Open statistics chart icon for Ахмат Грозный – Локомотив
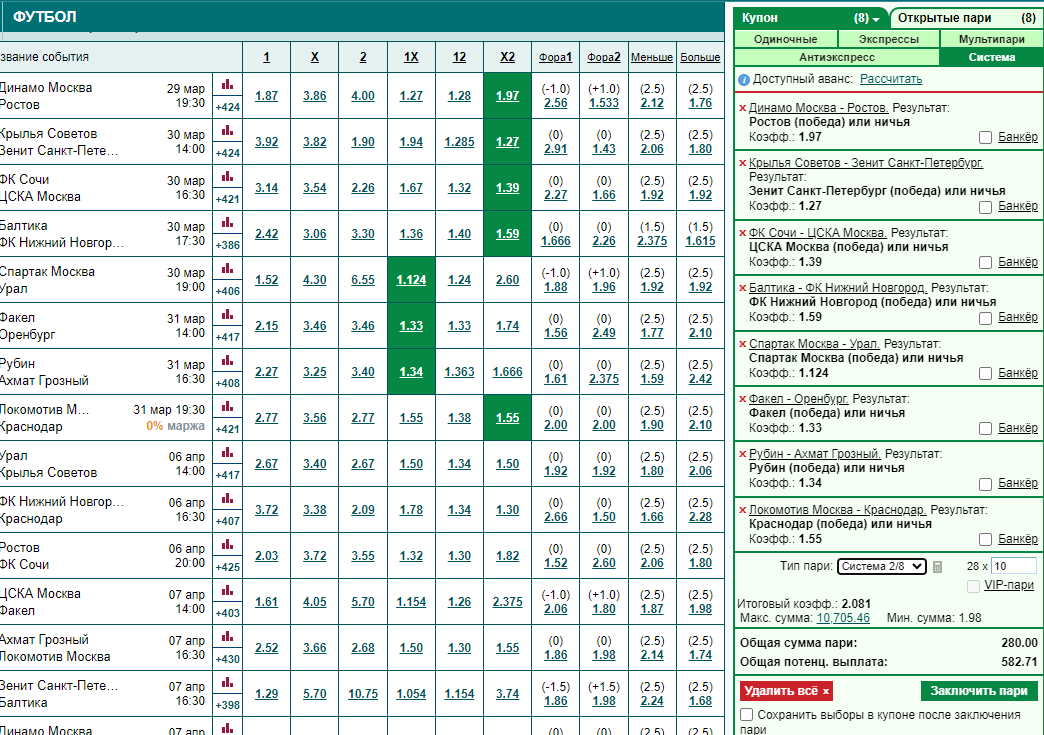1044x735 pixels. pos(228,636)
